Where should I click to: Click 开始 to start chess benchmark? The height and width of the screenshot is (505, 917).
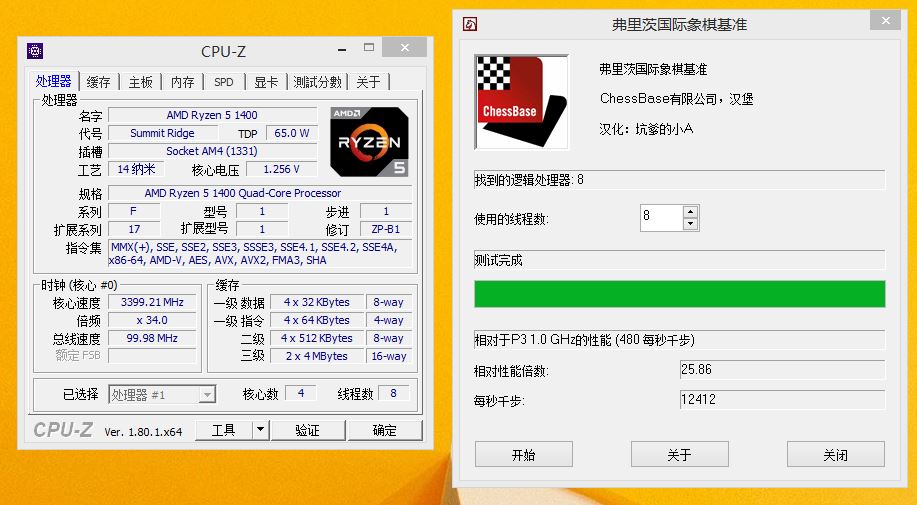pyautogui.click(x=523, y=455)
